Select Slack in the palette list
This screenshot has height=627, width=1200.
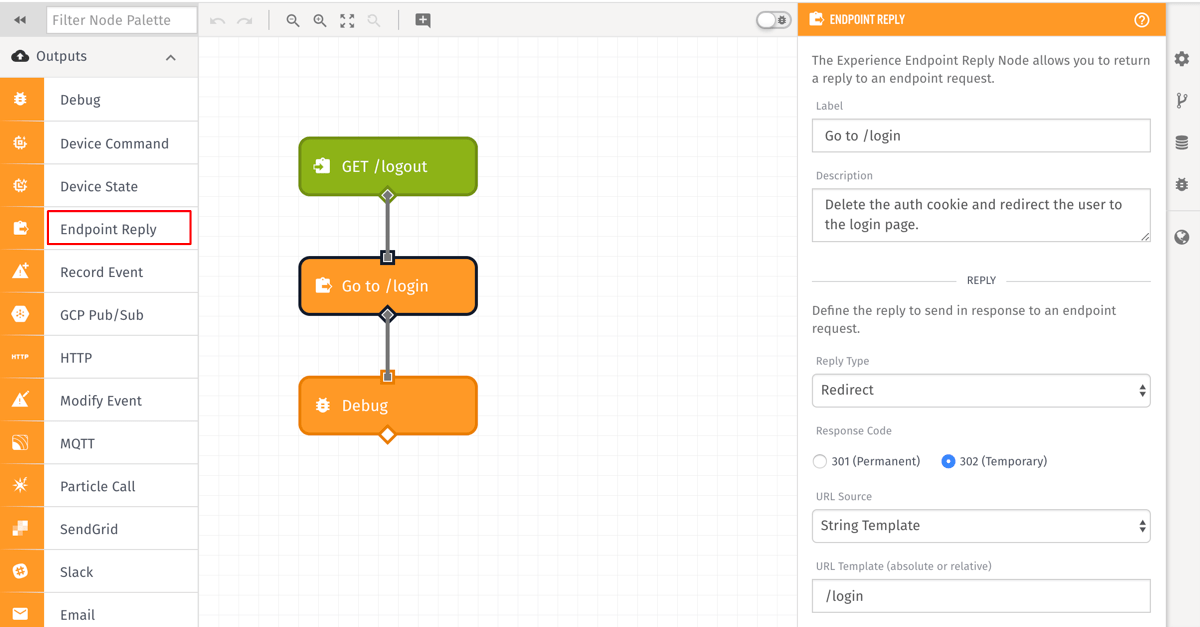(x=77, y=572)
